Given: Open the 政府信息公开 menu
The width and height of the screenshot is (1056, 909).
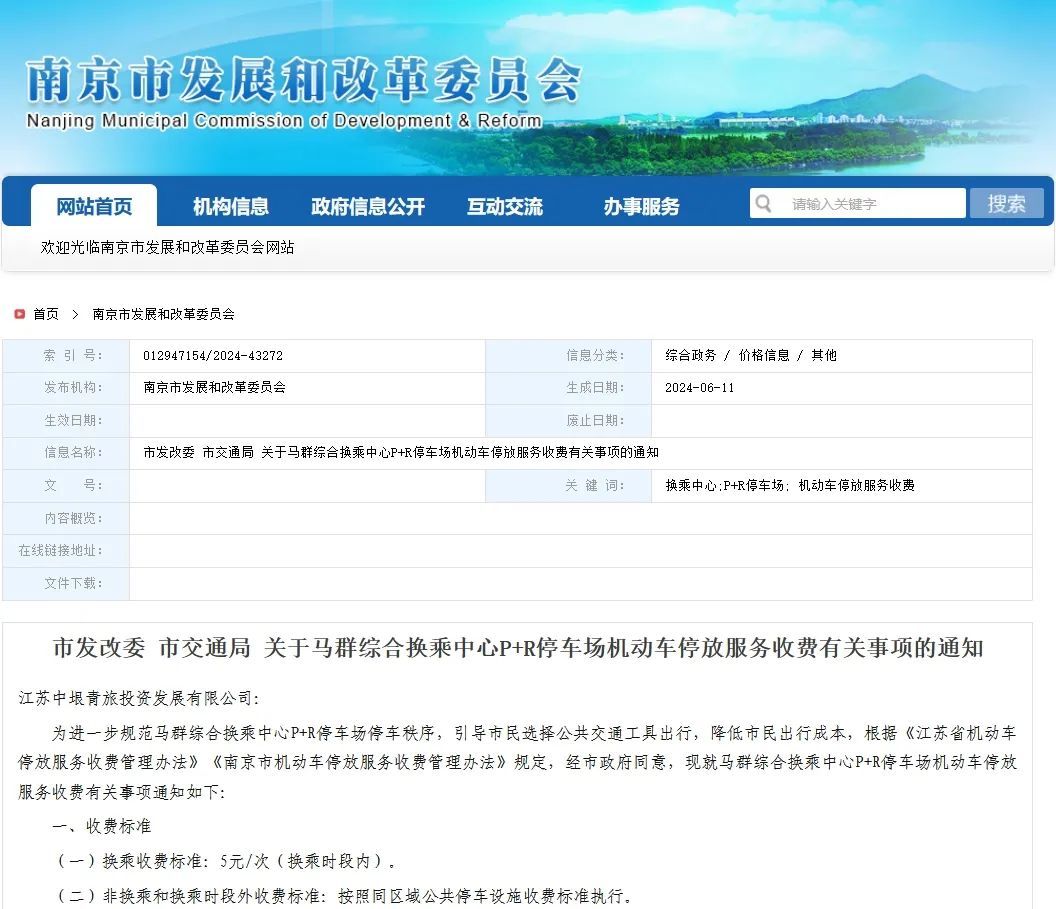Looking at the screenshot, I should [368, 206].
